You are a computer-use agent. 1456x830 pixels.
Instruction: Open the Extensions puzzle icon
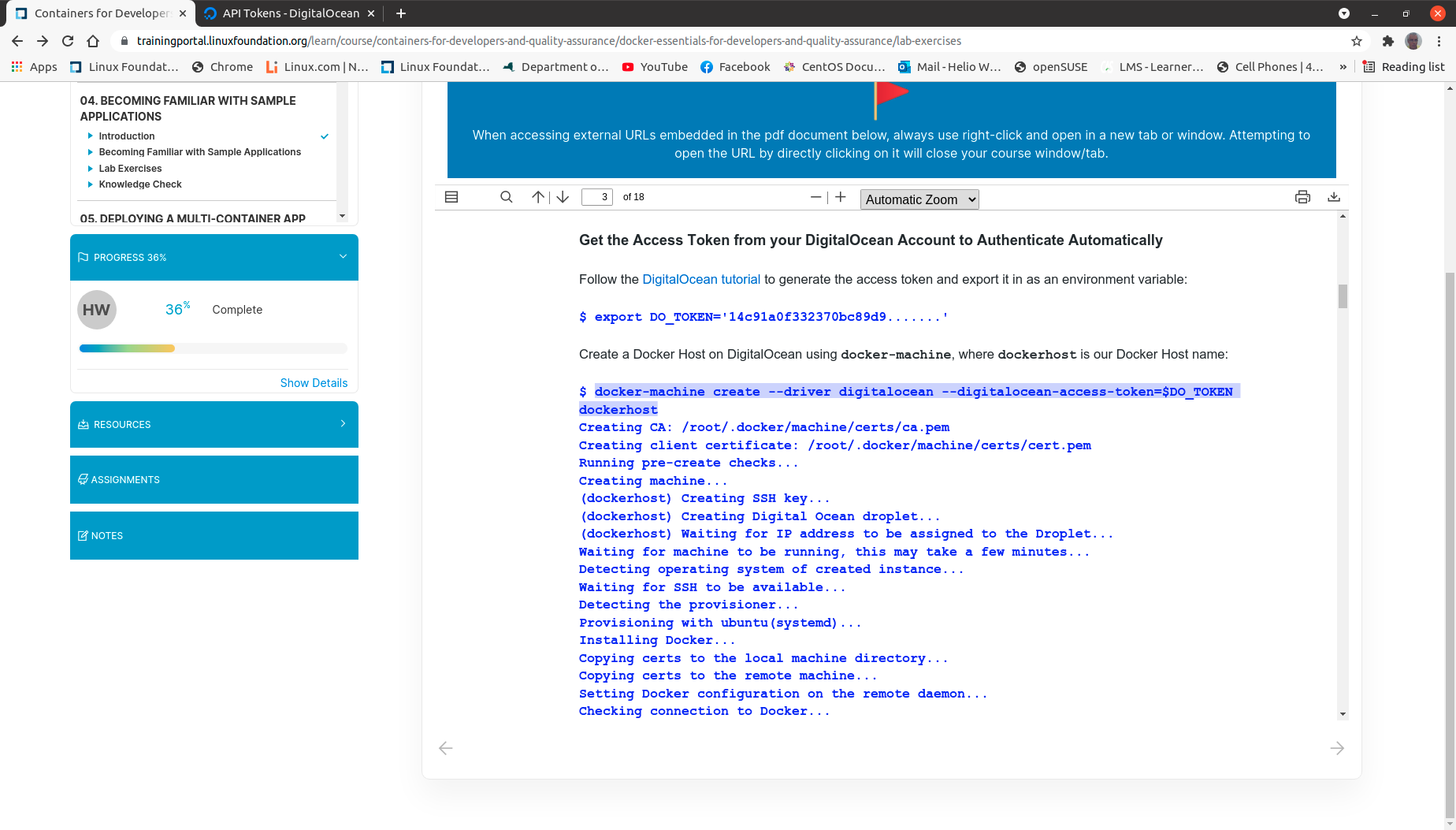click(x=1388, y=41)
